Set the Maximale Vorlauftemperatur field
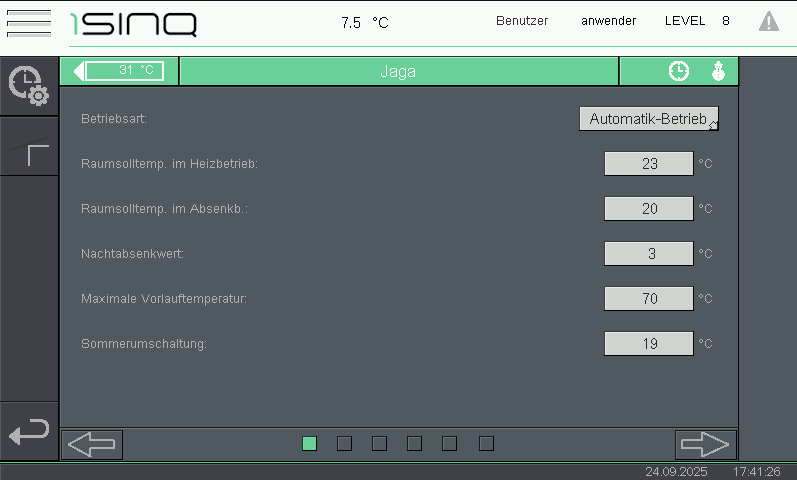This screenshot has height=480, width=797. tap(648, 299)
